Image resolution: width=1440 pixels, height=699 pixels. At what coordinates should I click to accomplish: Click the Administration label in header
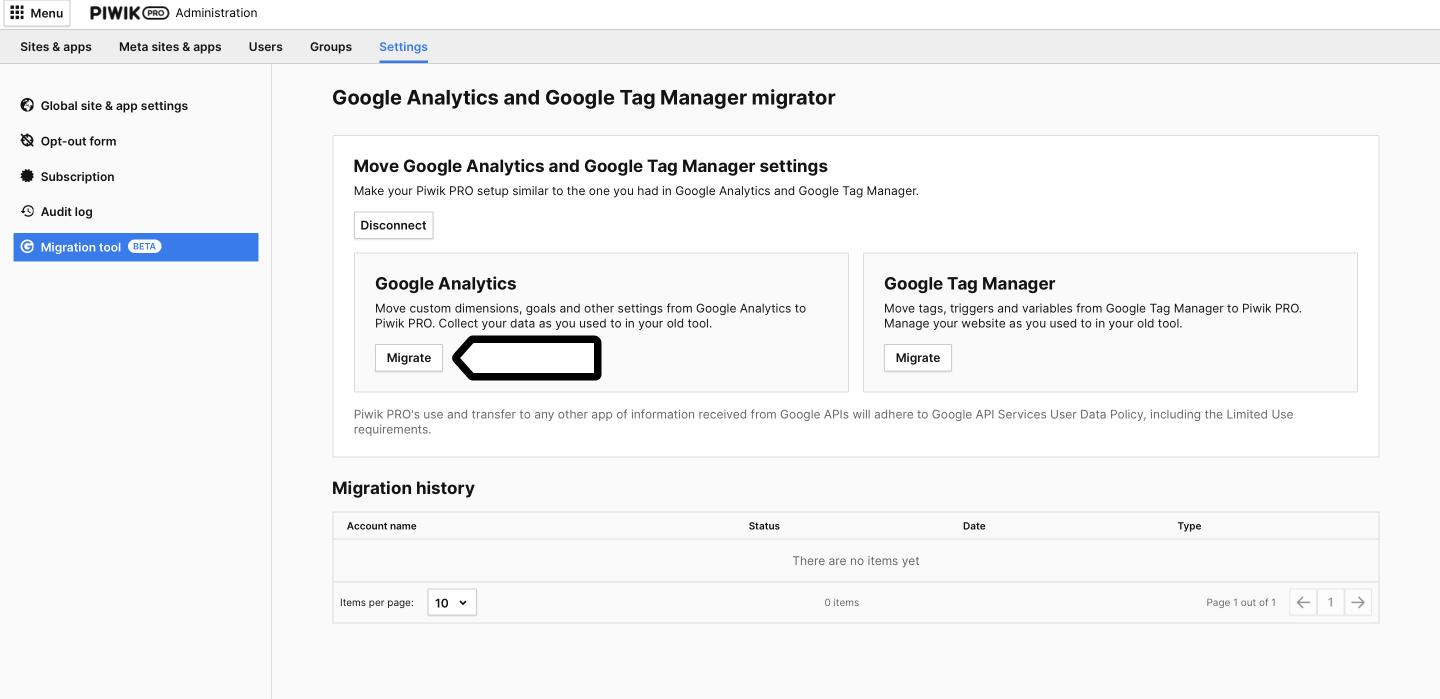coord(216,13)
